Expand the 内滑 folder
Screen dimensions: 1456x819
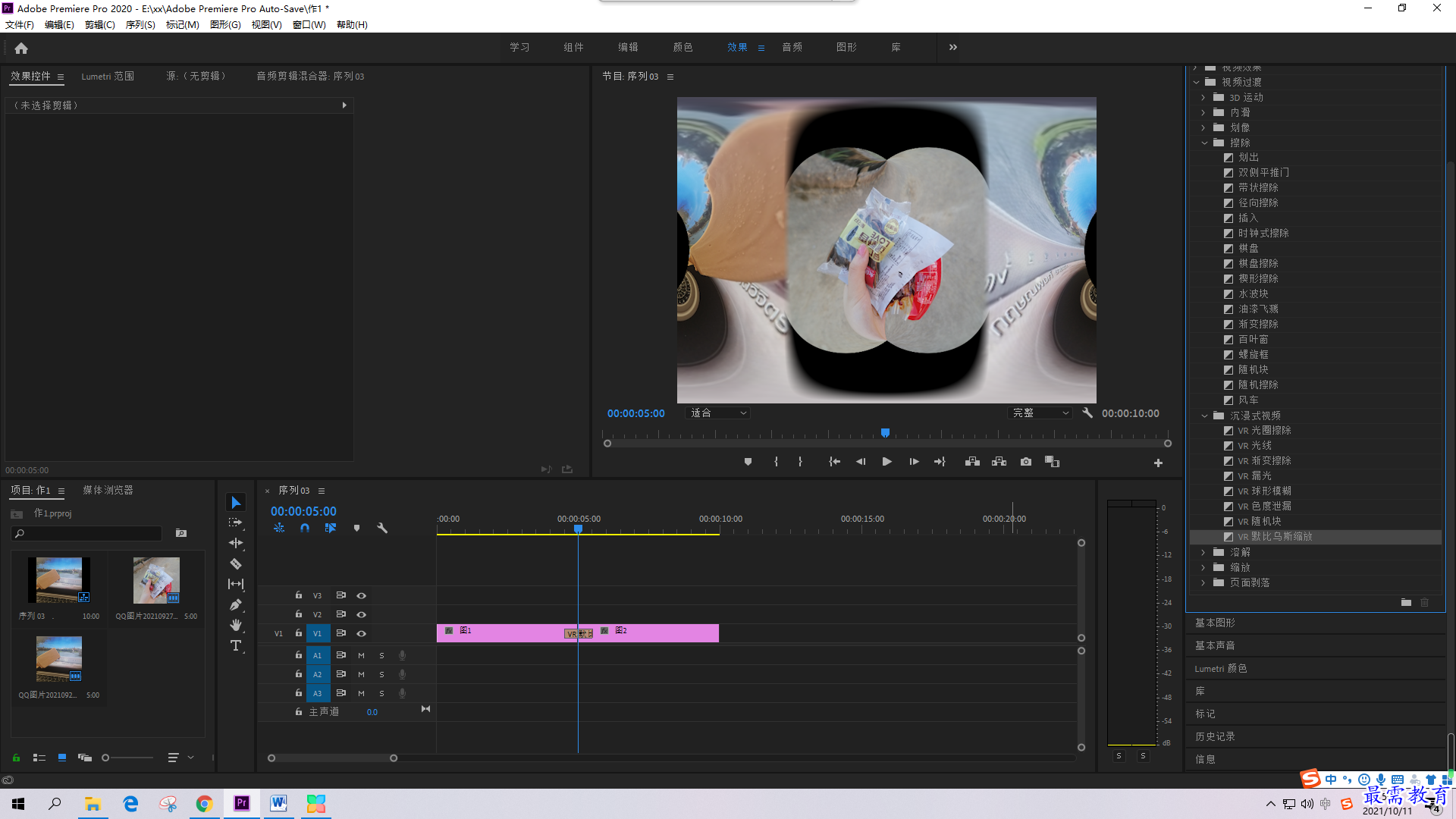[1203, 112]
